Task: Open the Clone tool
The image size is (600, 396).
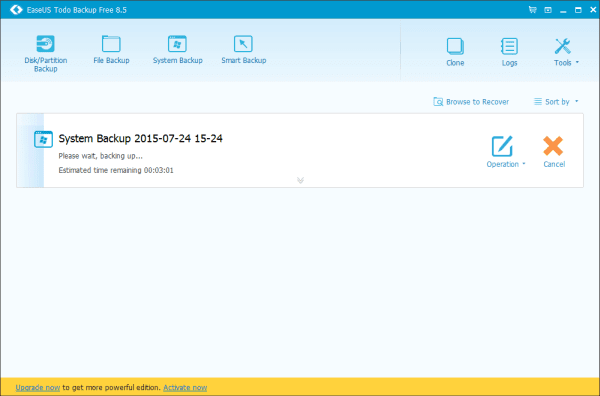Action: click(455, 52)
